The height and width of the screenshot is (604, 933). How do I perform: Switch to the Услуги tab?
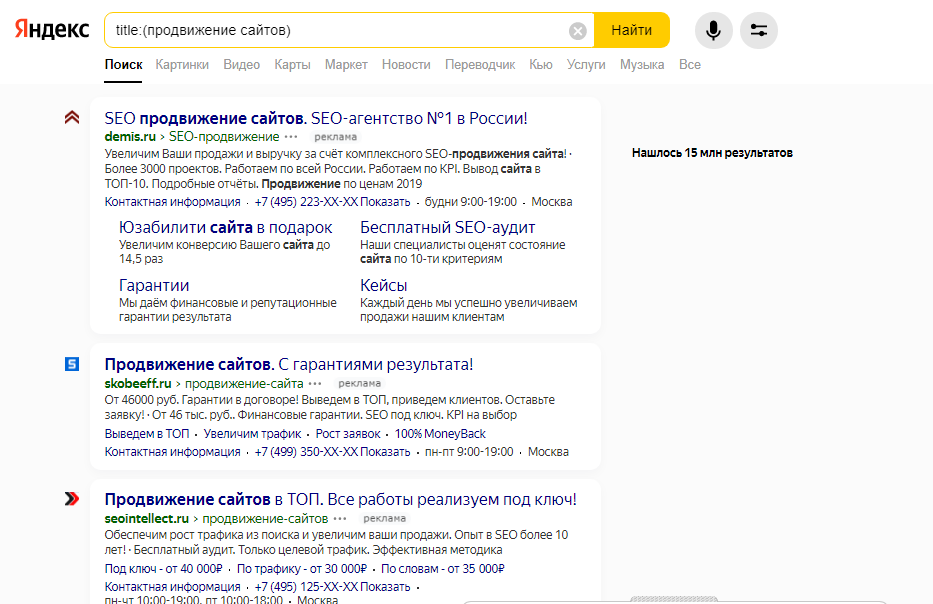tap(586, 65)
